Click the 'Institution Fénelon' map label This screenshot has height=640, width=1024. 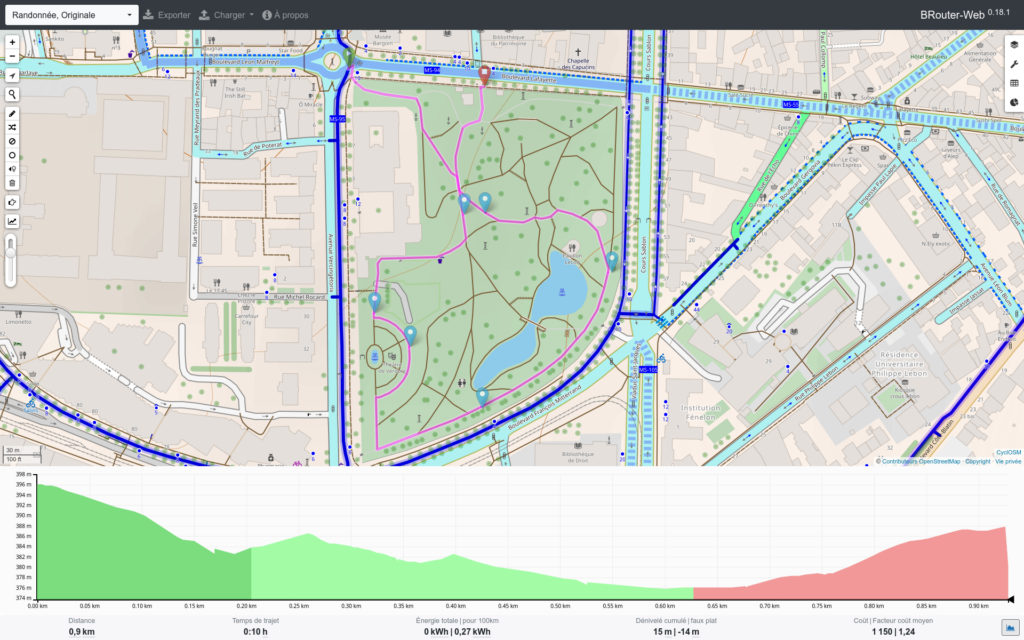[701, 412]
